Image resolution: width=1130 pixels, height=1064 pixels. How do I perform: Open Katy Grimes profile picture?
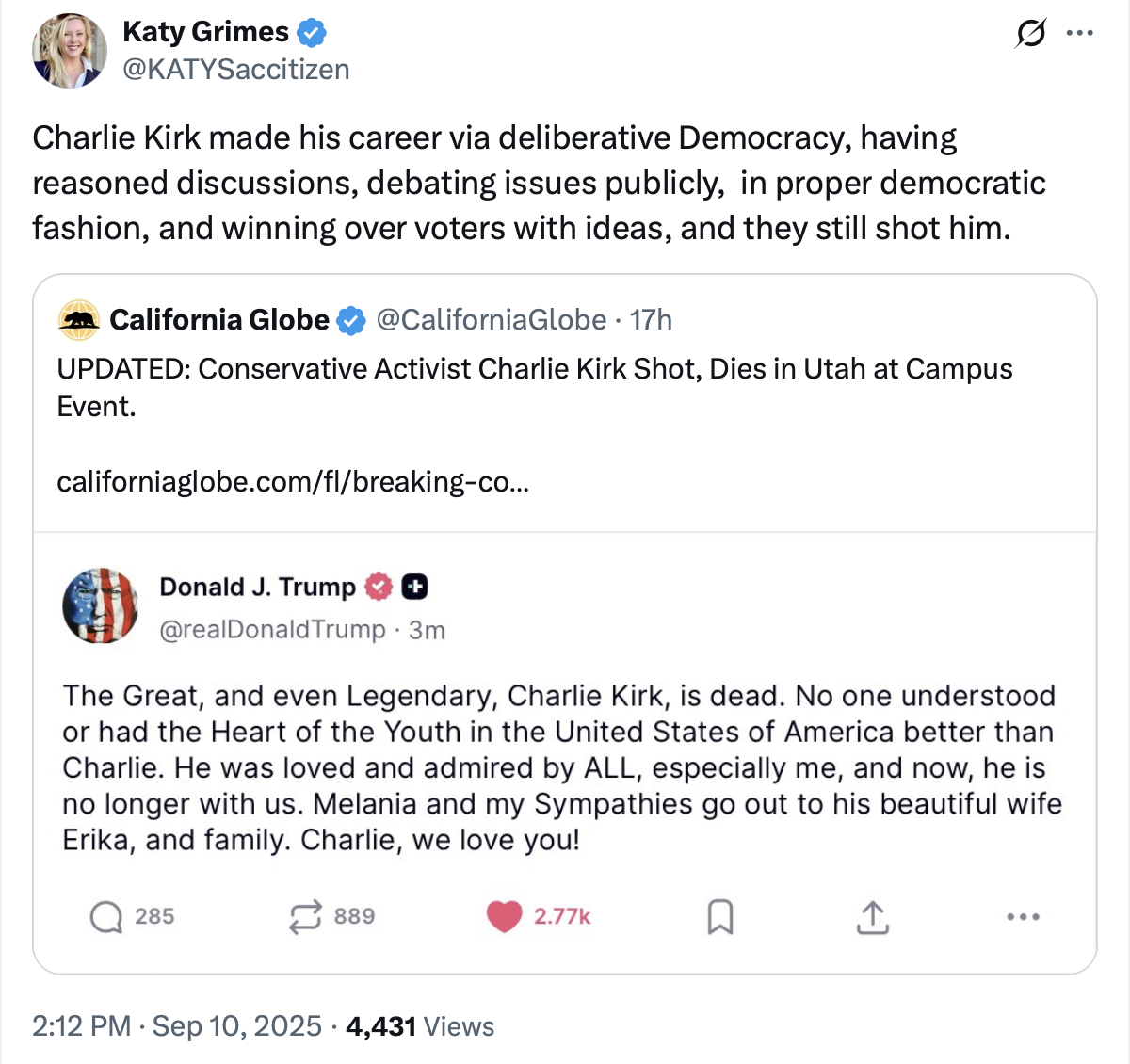tap(70, 51)
